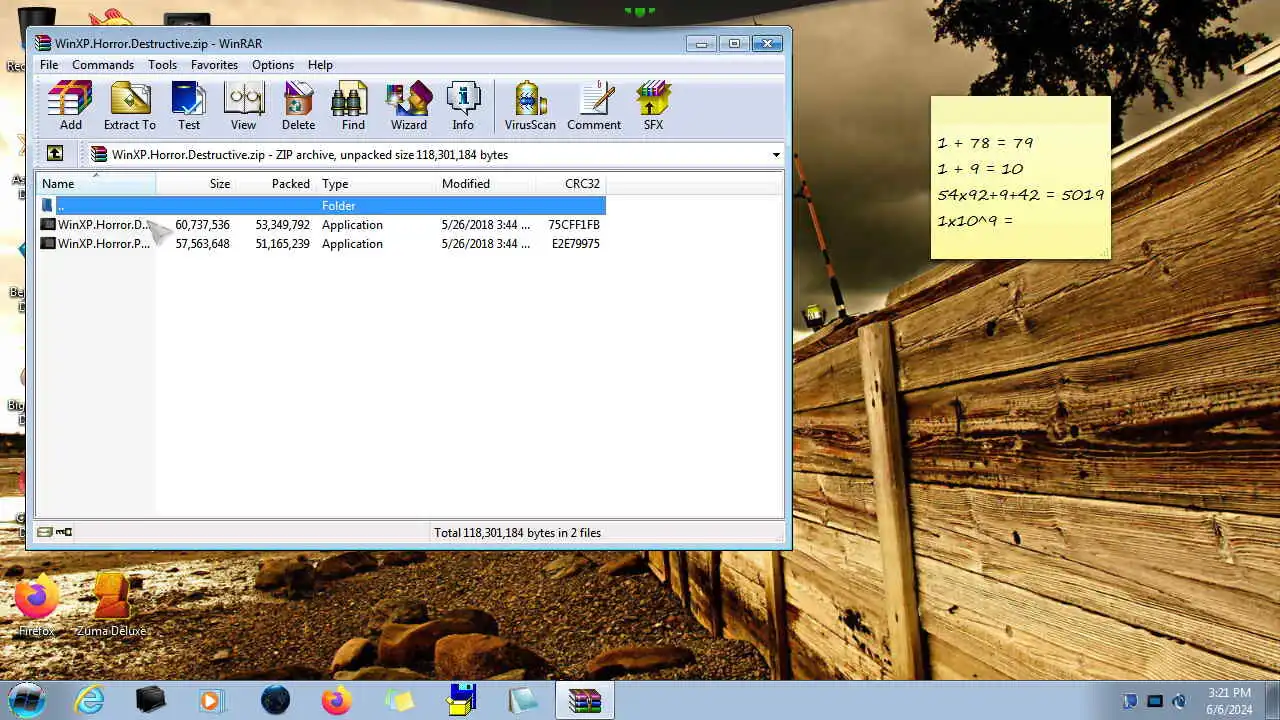This screenshot has height=720, width=1280.
Task: Click the Zuma Deluxe desktop shortcut
Action: [x=111, y=606]
